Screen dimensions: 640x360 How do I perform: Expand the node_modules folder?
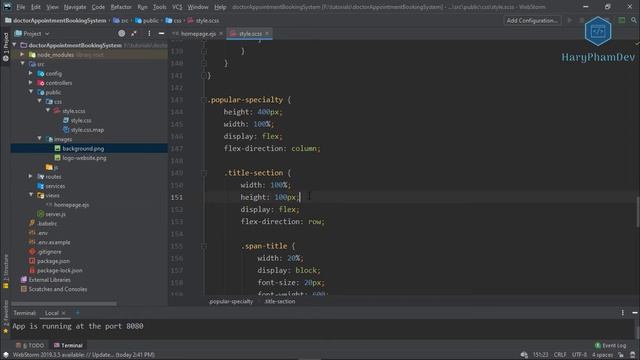(x=22, y=55)
